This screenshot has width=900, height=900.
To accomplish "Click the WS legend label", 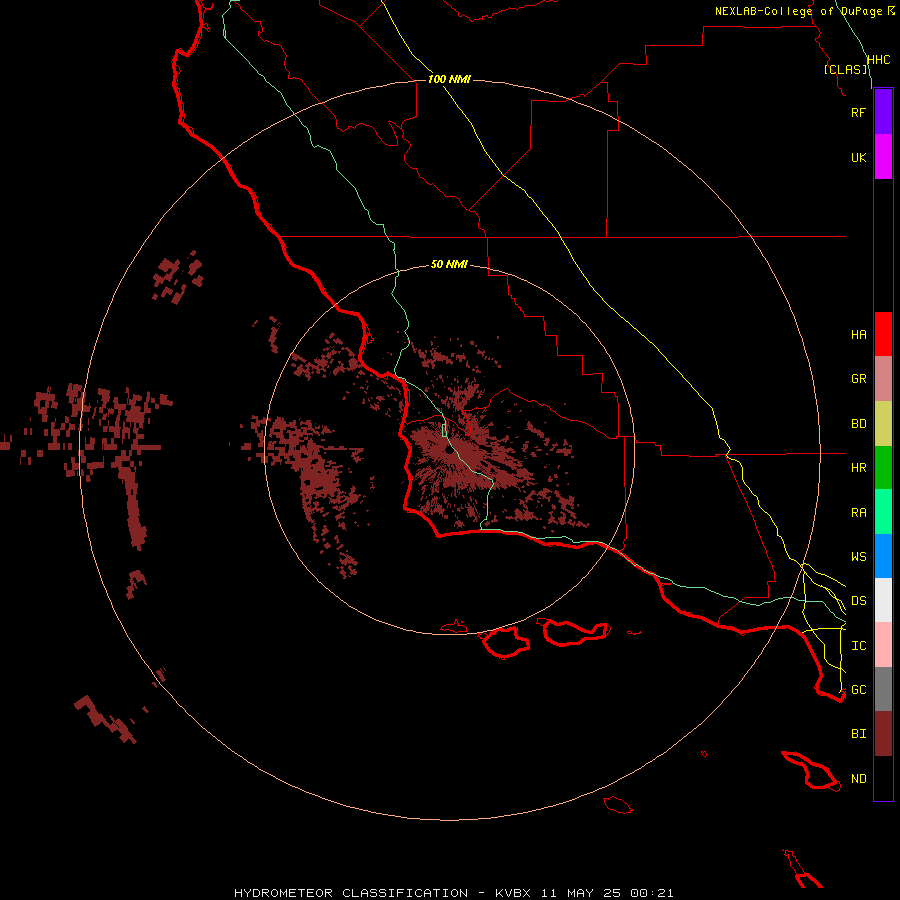I will coord(858,556).
